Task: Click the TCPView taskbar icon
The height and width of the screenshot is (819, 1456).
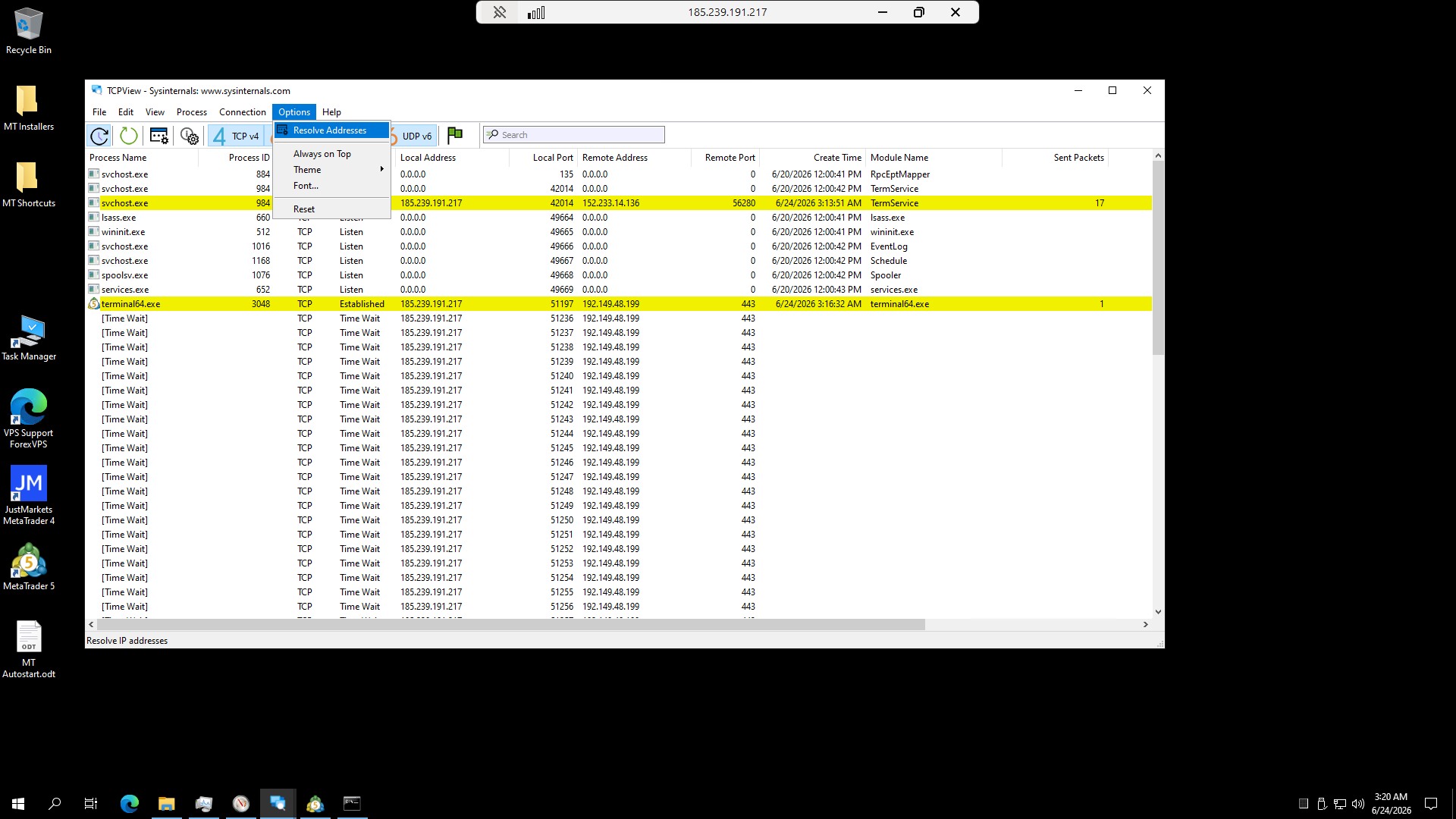Action: [x=278, y=804]
